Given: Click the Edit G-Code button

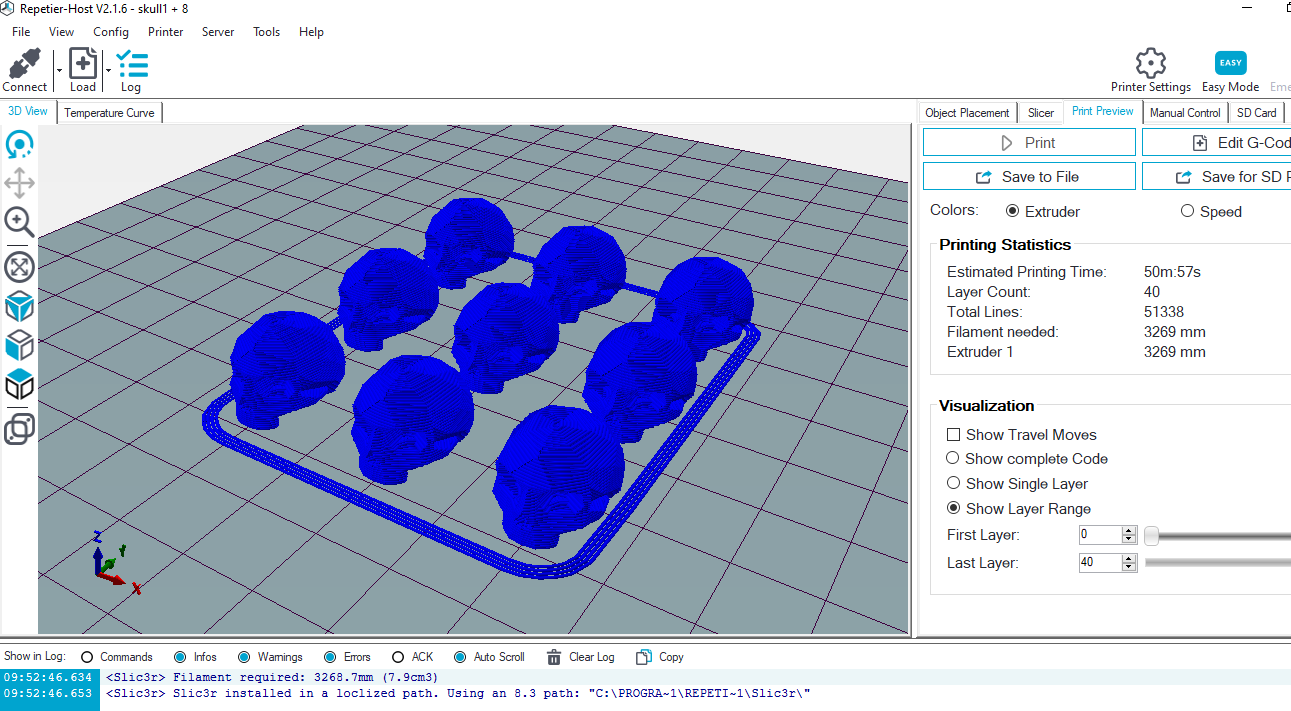Looking at the screenshot, I should pyautogui.click(x=1216, y=142).
